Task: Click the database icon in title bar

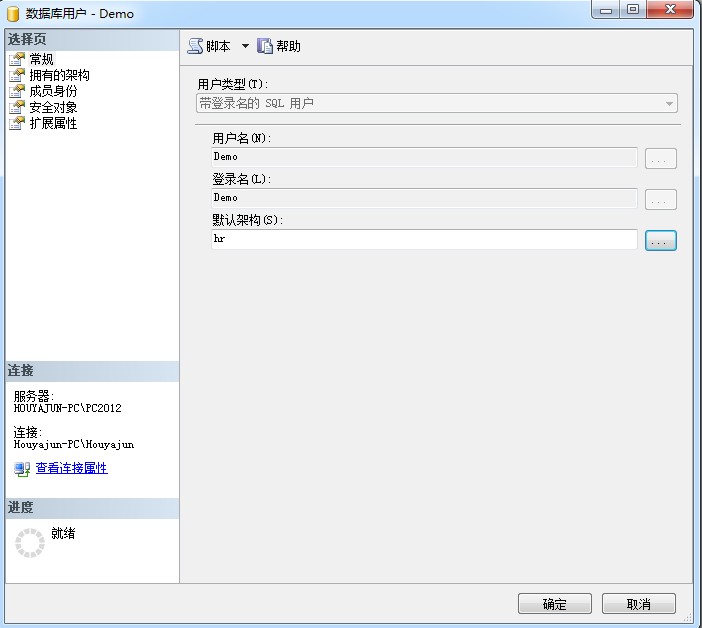Action: point(14,14)
